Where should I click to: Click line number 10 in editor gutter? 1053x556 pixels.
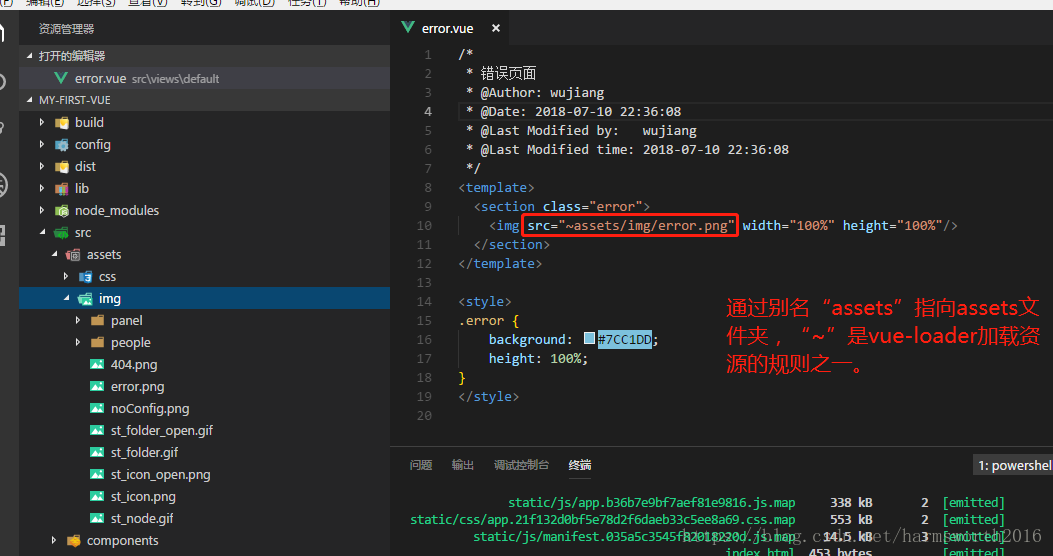[x=424, y=226]
